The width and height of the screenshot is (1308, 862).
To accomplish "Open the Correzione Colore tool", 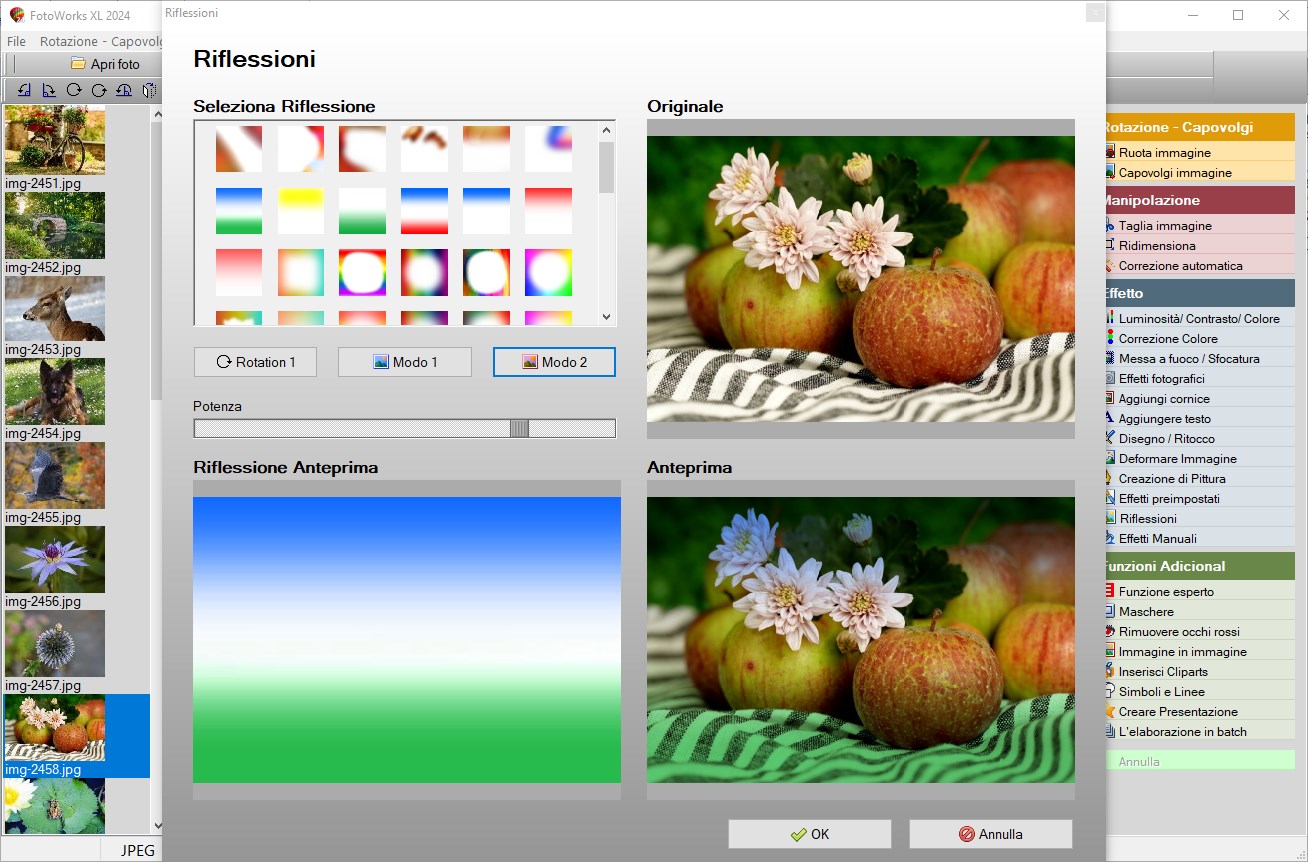I will click(1198, 338).
